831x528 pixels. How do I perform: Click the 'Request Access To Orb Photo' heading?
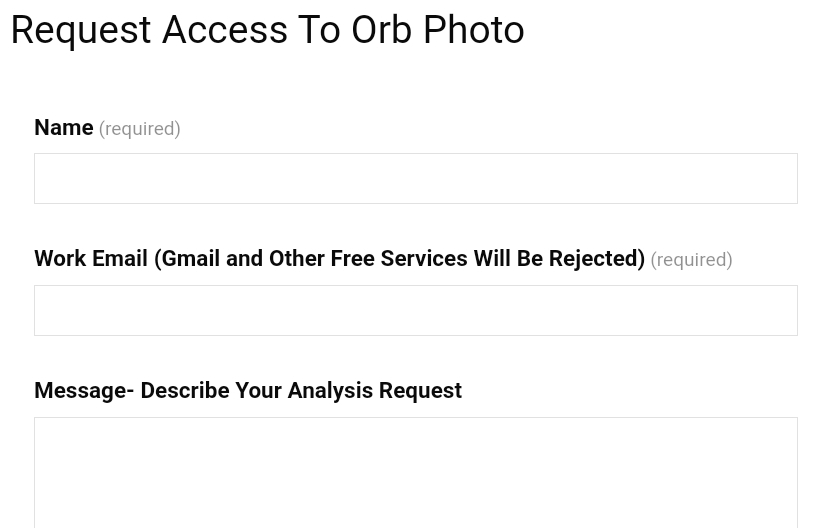[x=267, y=31]
